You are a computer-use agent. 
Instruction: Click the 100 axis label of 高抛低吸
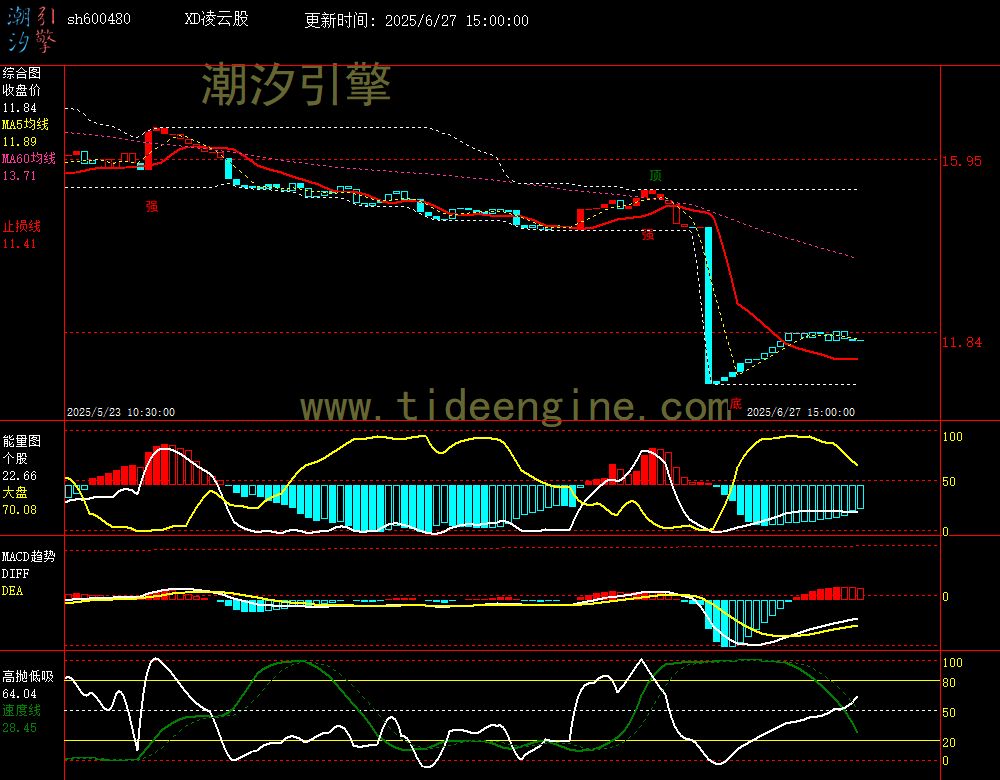(x=952, y=663)
